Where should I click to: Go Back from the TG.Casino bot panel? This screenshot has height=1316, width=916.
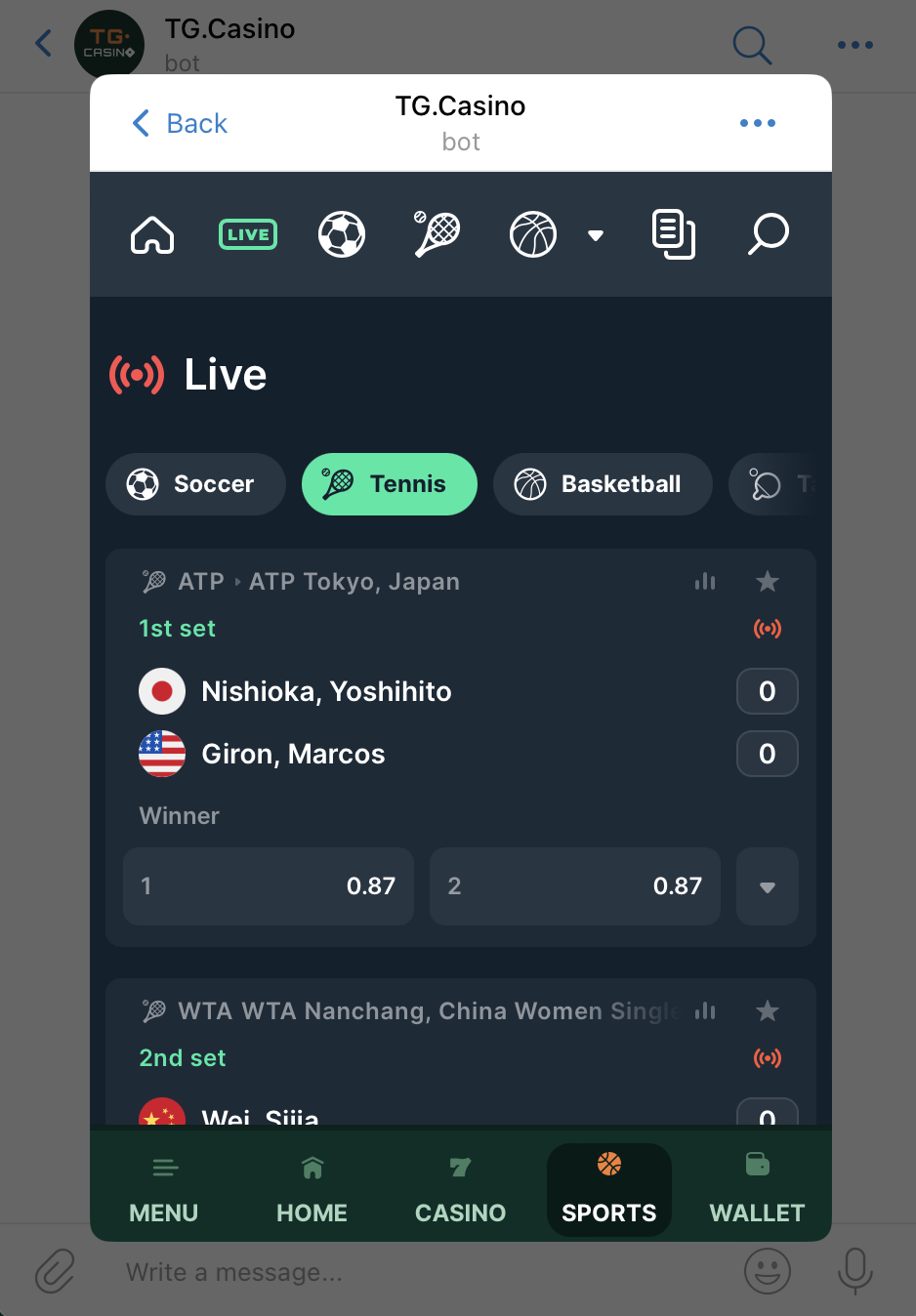[180, 123]
